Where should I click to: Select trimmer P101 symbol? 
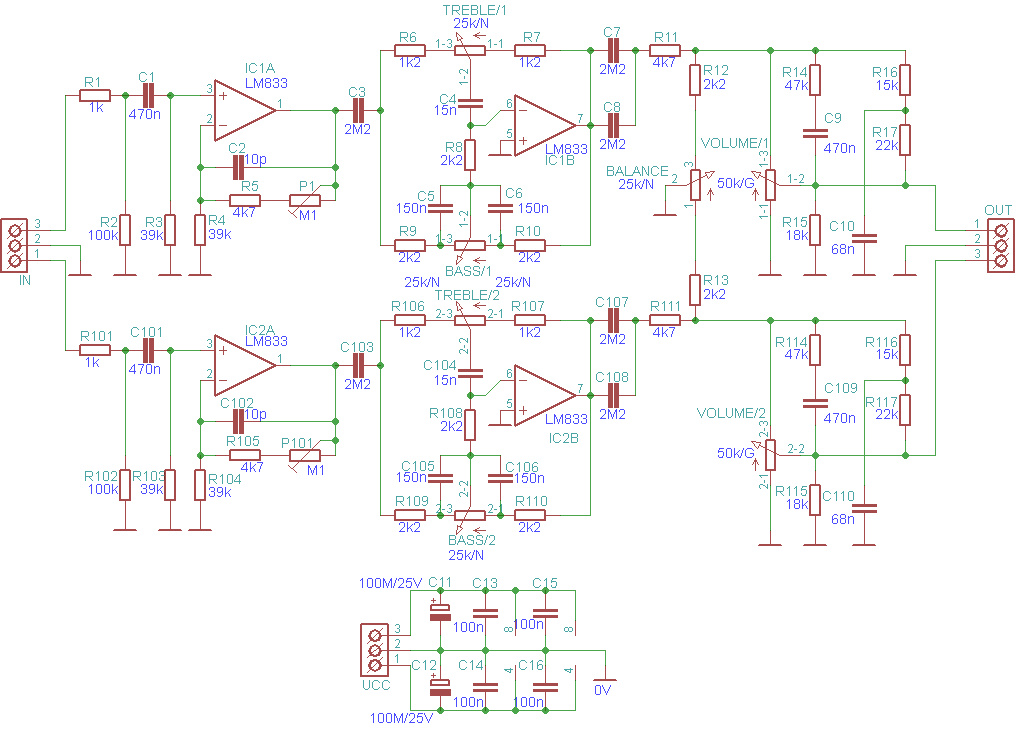(305, 455)
